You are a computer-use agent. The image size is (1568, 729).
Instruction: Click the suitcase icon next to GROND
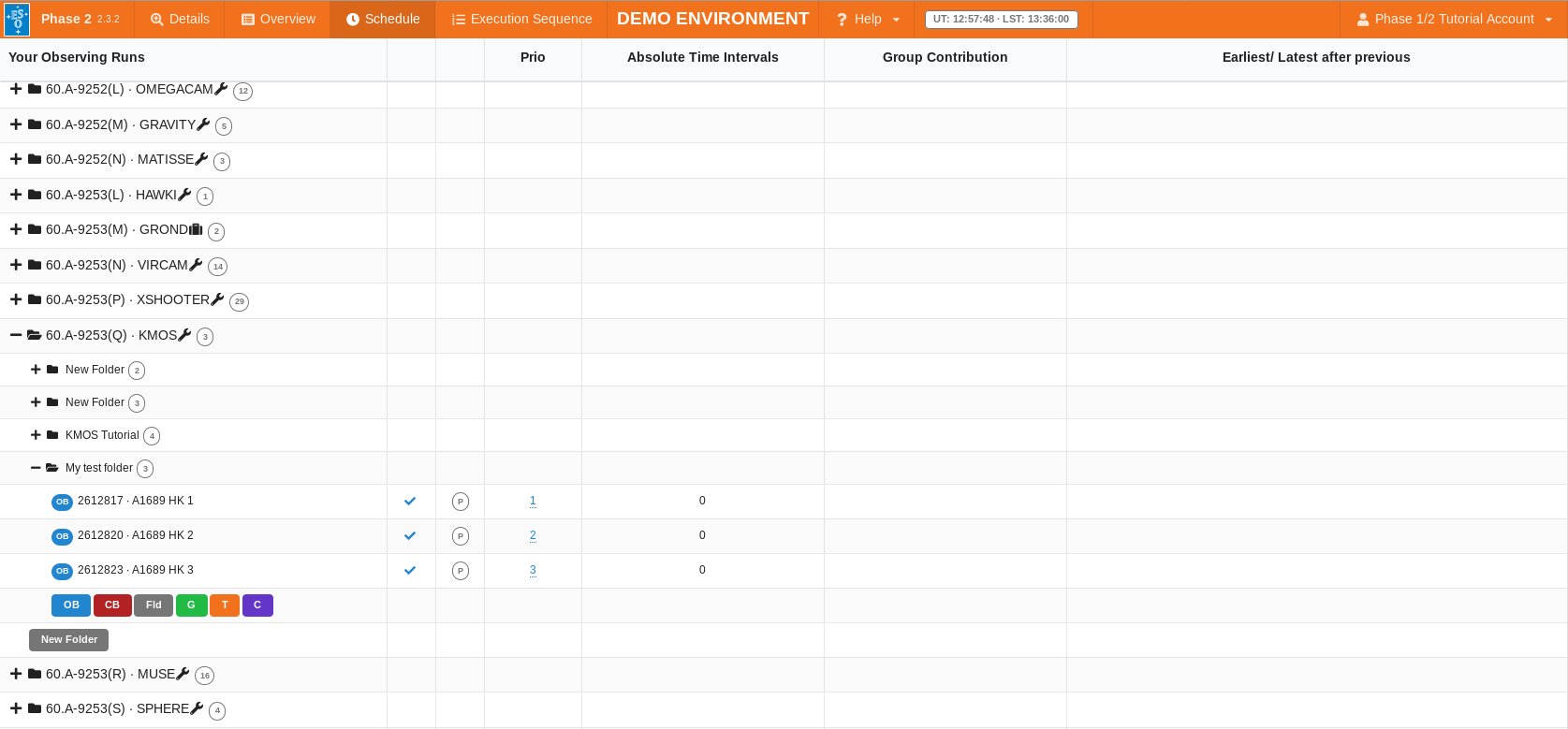(x=196, y=229)
